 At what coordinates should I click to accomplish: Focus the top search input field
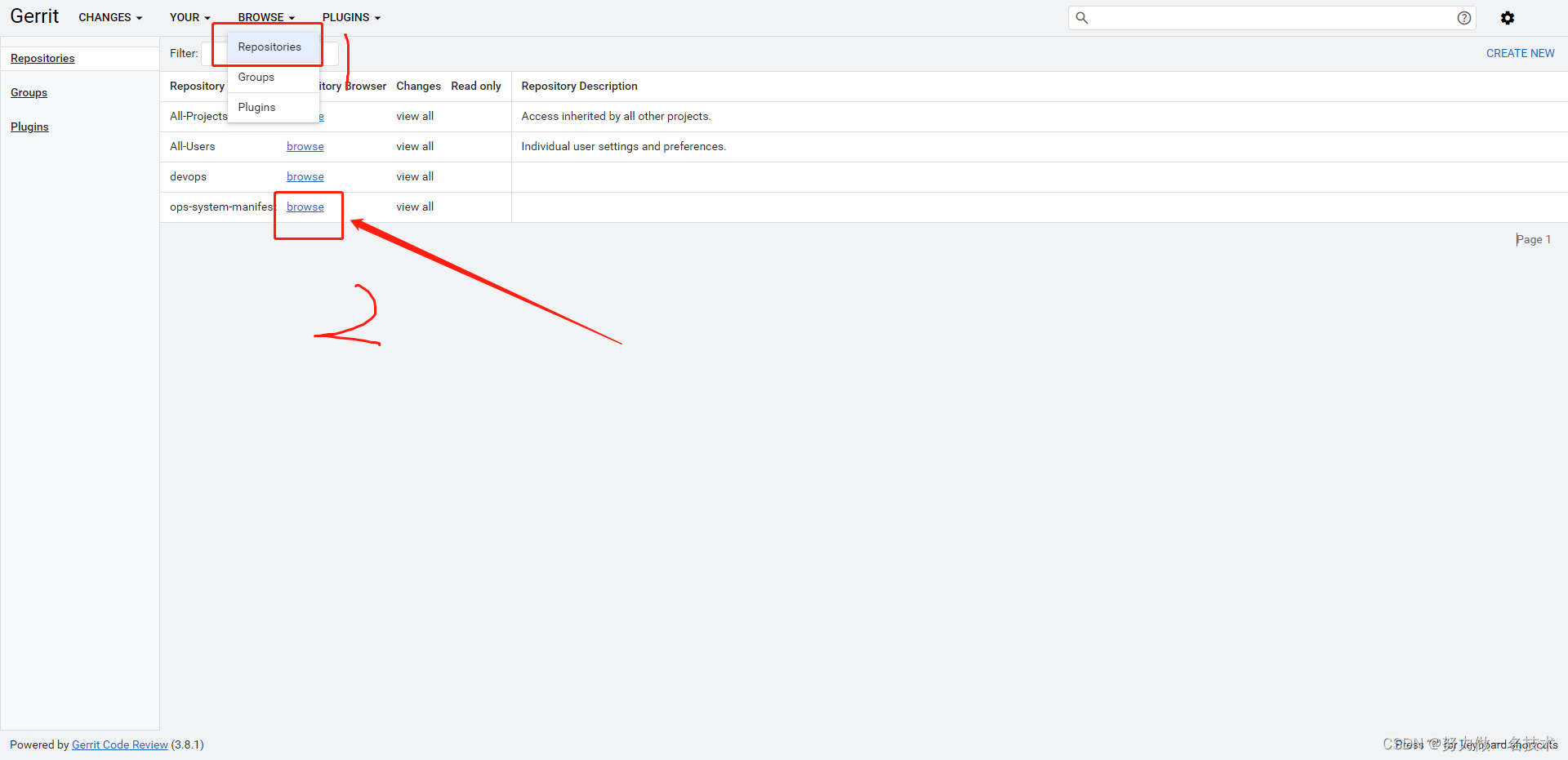coord(1272,18)
